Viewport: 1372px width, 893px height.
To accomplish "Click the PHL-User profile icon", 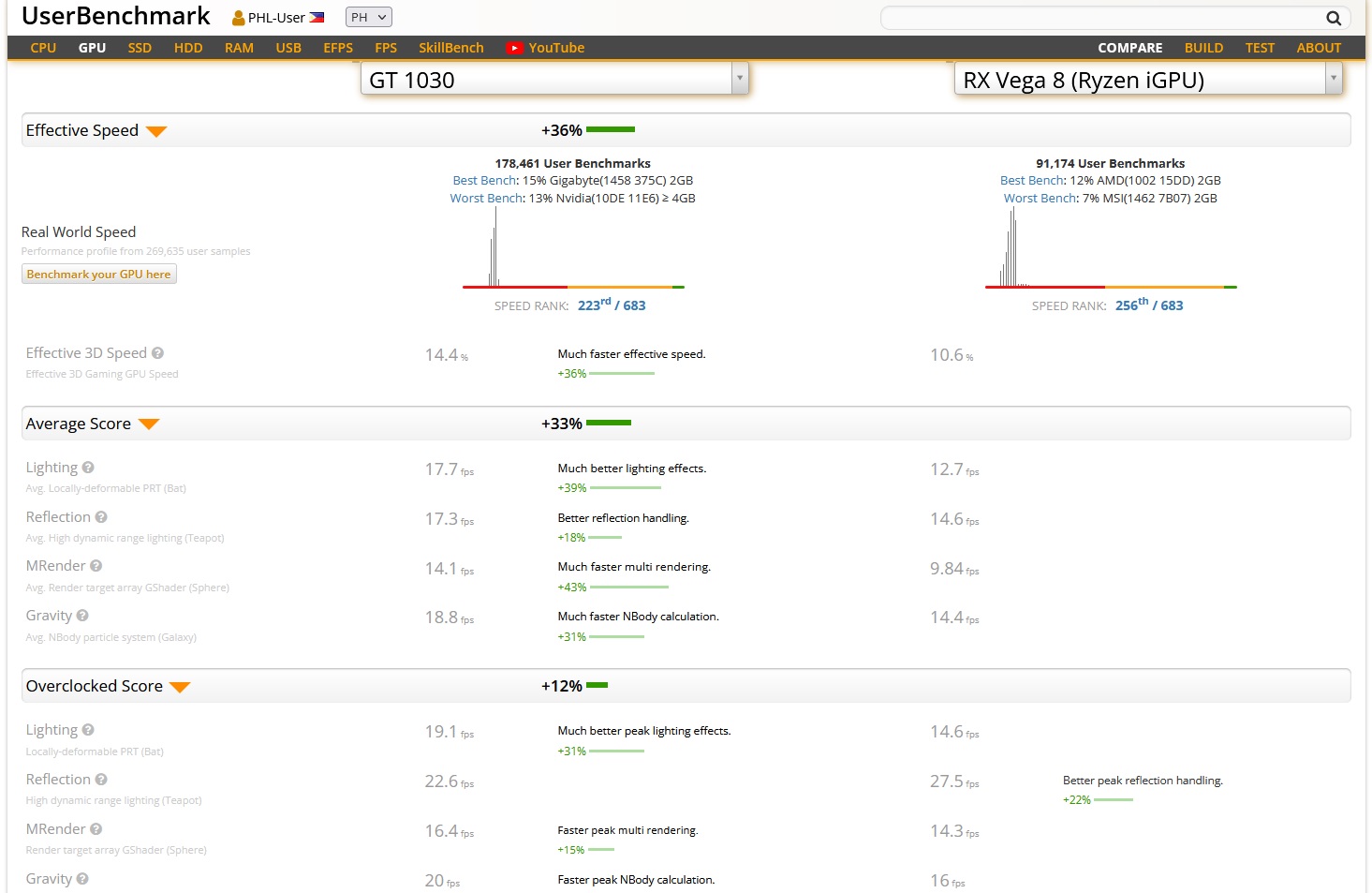I will coord(238,18).
